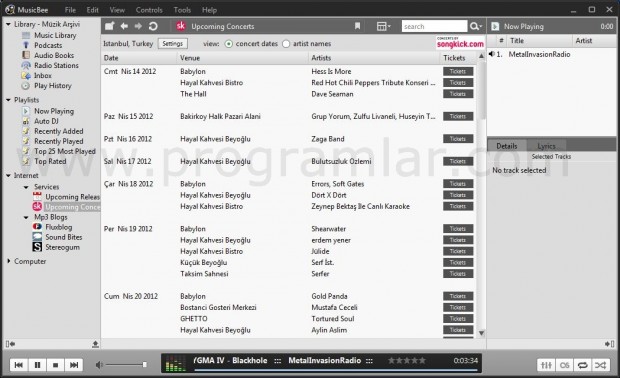Click the search input field
This screenshot has width=620, height=378.
point(434,26)
